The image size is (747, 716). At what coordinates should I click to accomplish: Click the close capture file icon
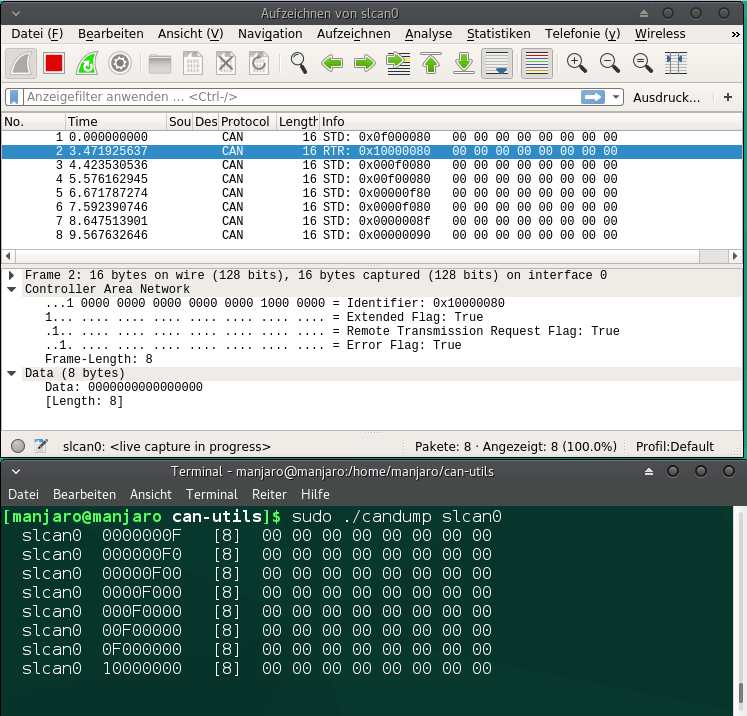[x=226, y=63]
